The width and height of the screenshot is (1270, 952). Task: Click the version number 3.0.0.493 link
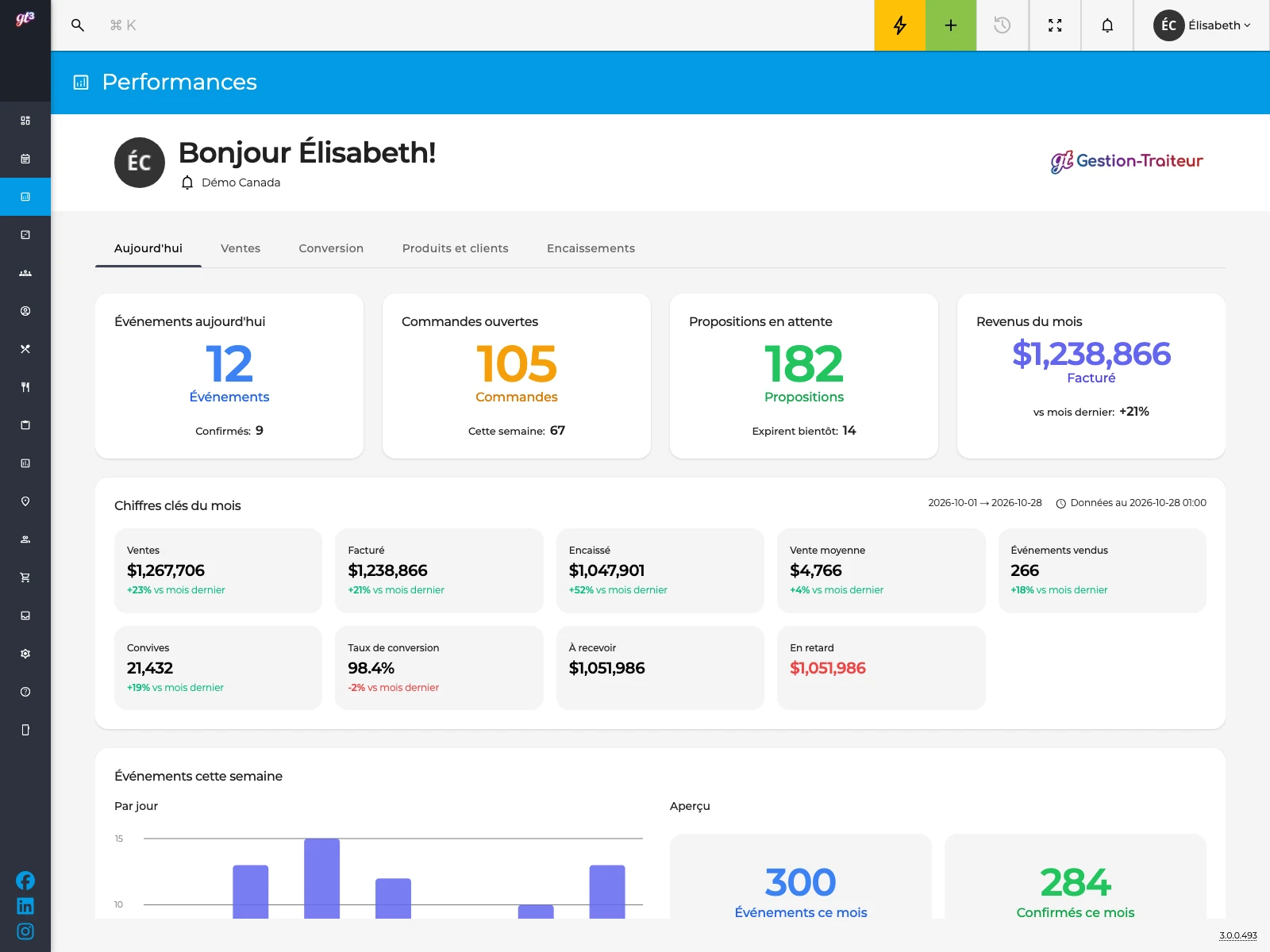coord(1238,935)
